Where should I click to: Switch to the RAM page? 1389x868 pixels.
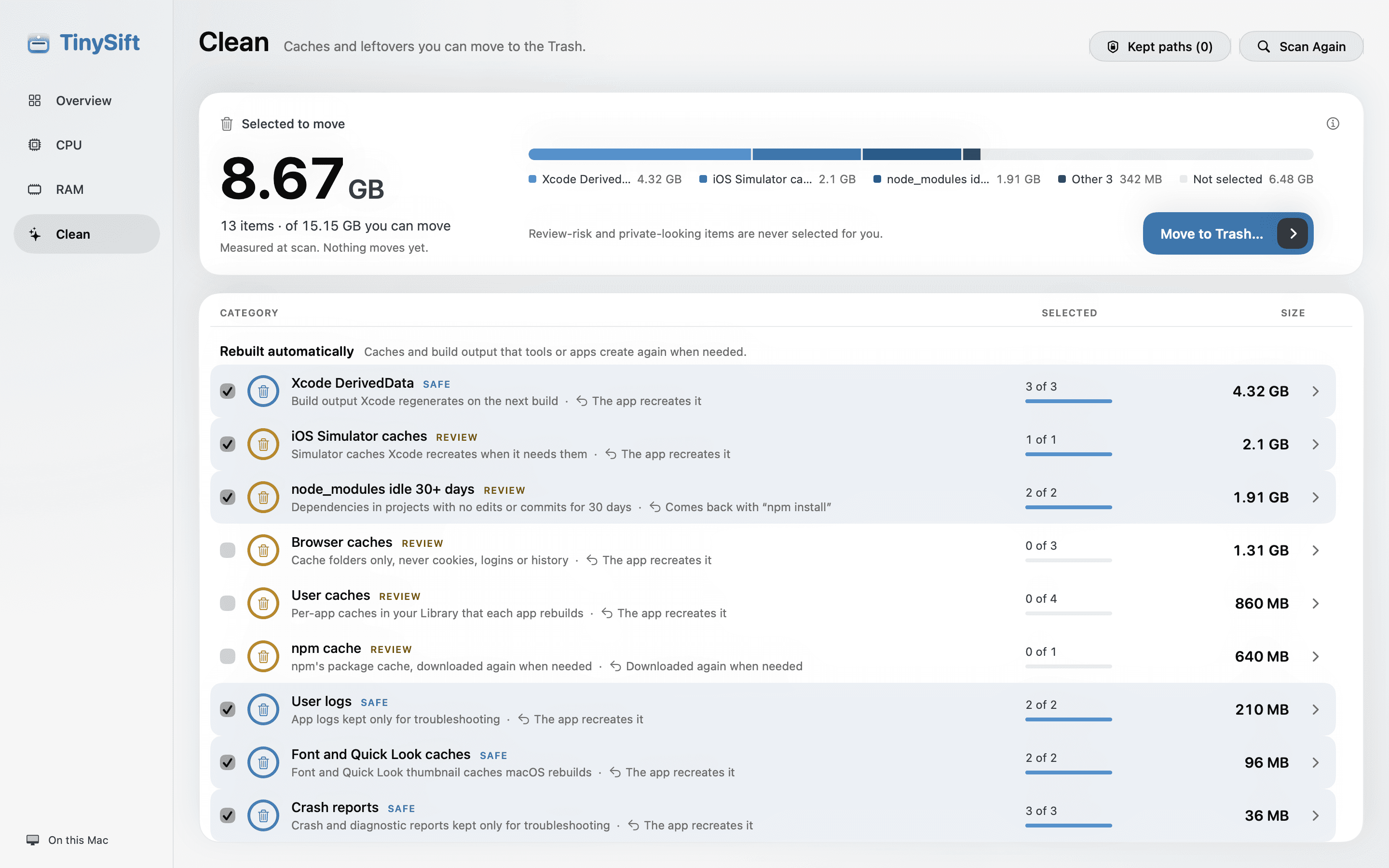pyautogui.click(x=87, y=190)
